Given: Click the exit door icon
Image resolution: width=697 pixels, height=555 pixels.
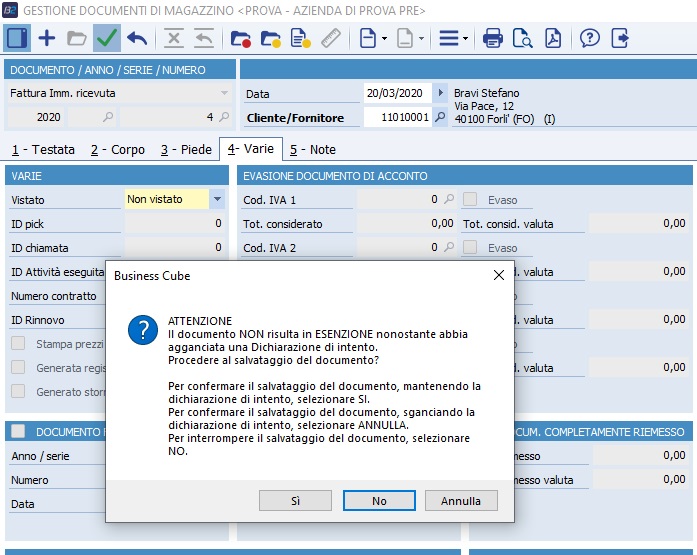Looking at the screenshot, I should click(620, 39).
